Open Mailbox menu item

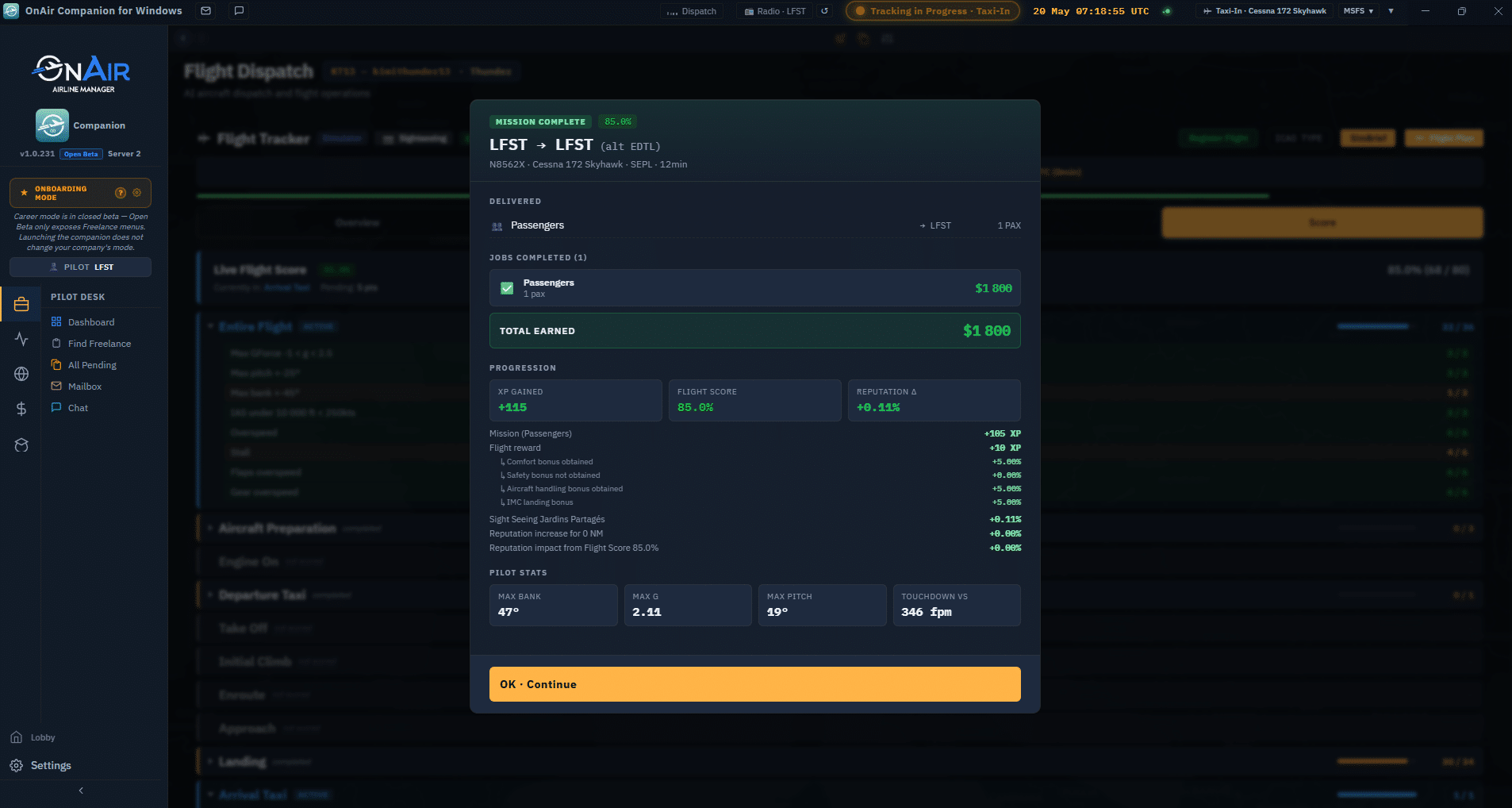pyautogui.click(x=85, y=387)
